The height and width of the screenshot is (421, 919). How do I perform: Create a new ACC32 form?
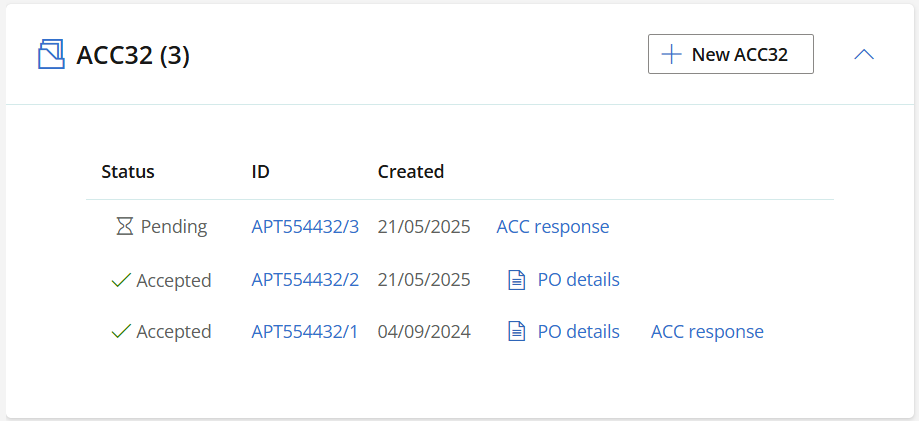[730, 54]
